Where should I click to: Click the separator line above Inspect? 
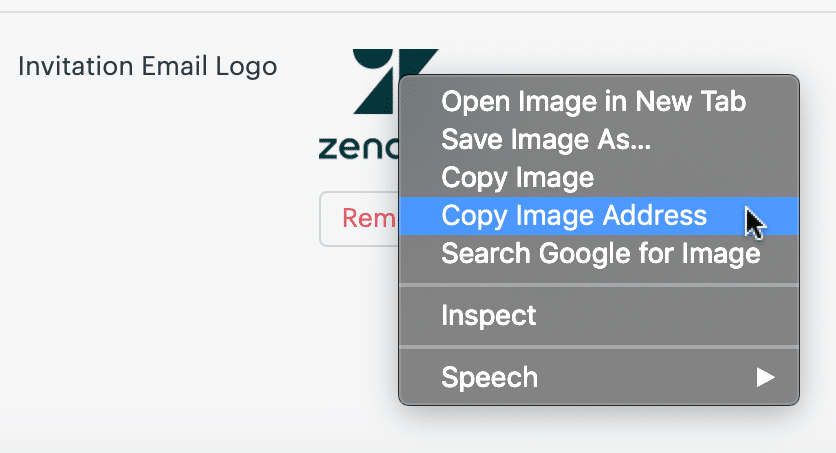click(598, 285)
